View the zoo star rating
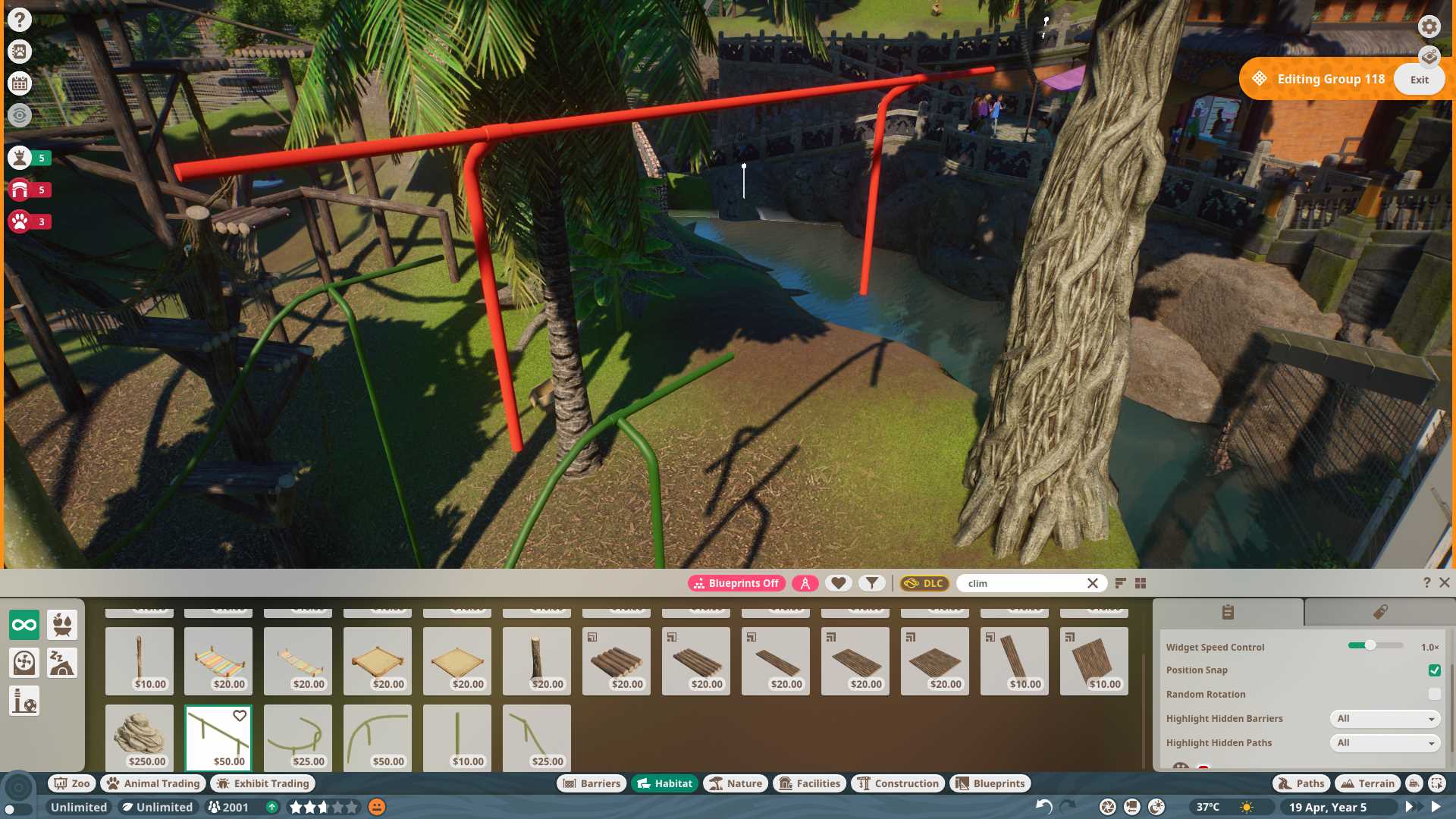 [323, 807]
